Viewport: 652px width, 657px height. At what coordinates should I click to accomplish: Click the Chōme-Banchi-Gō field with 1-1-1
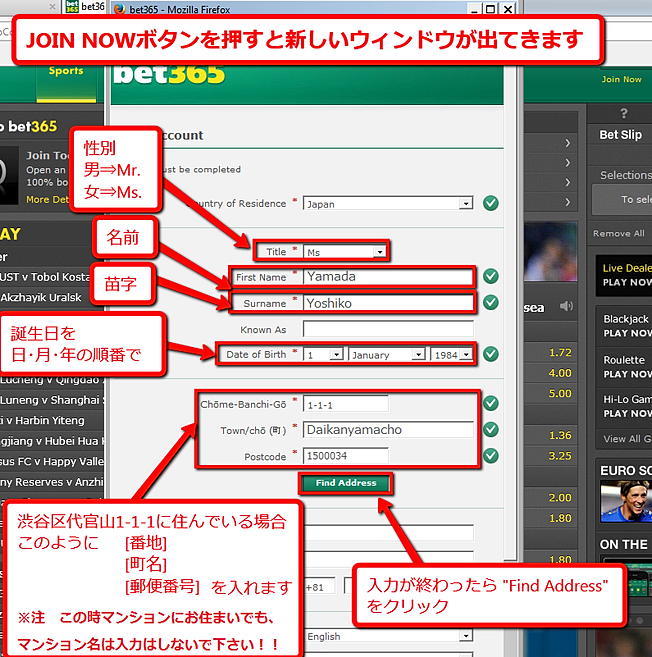[x=346, y=405]
